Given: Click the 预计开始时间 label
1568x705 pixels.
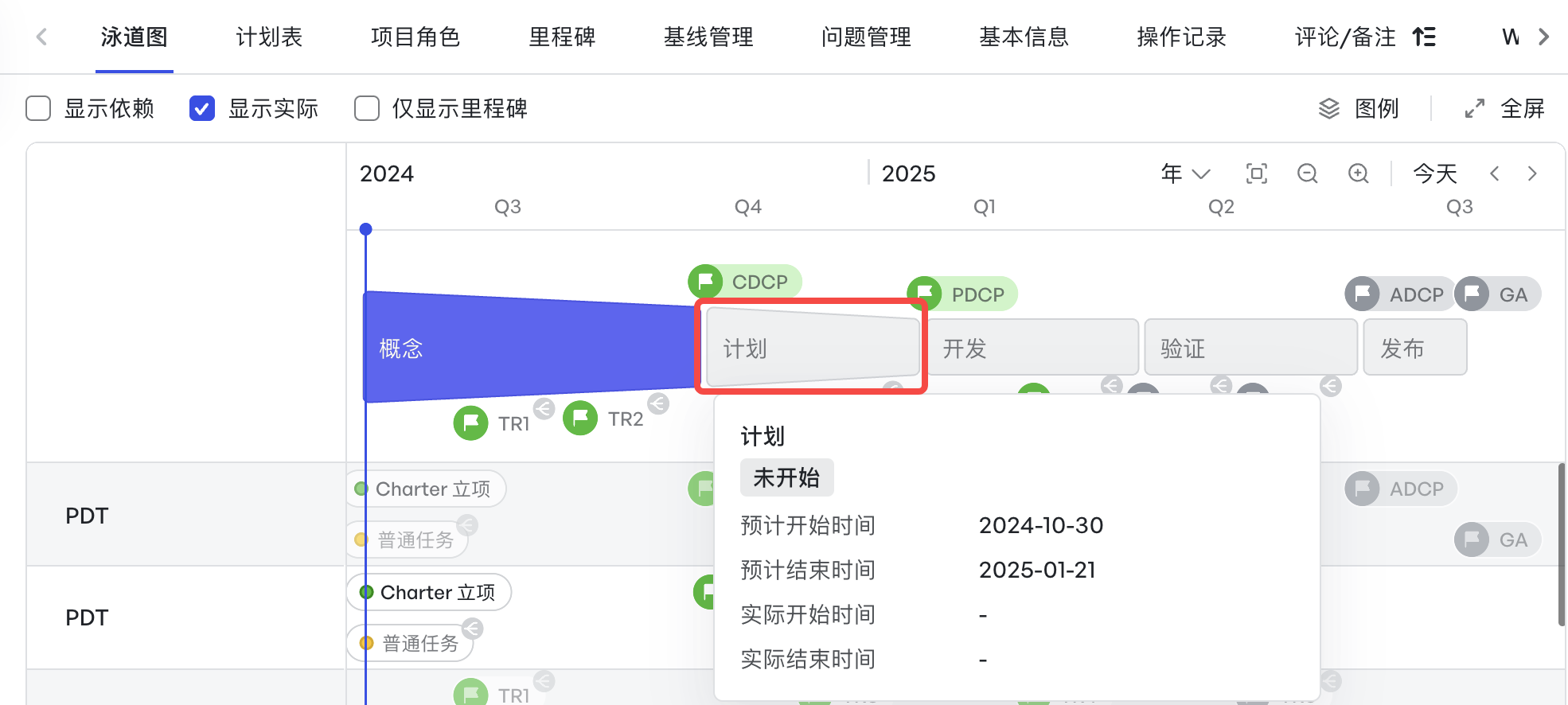Looking at the screenshot, I should click(x=808, y=525).
